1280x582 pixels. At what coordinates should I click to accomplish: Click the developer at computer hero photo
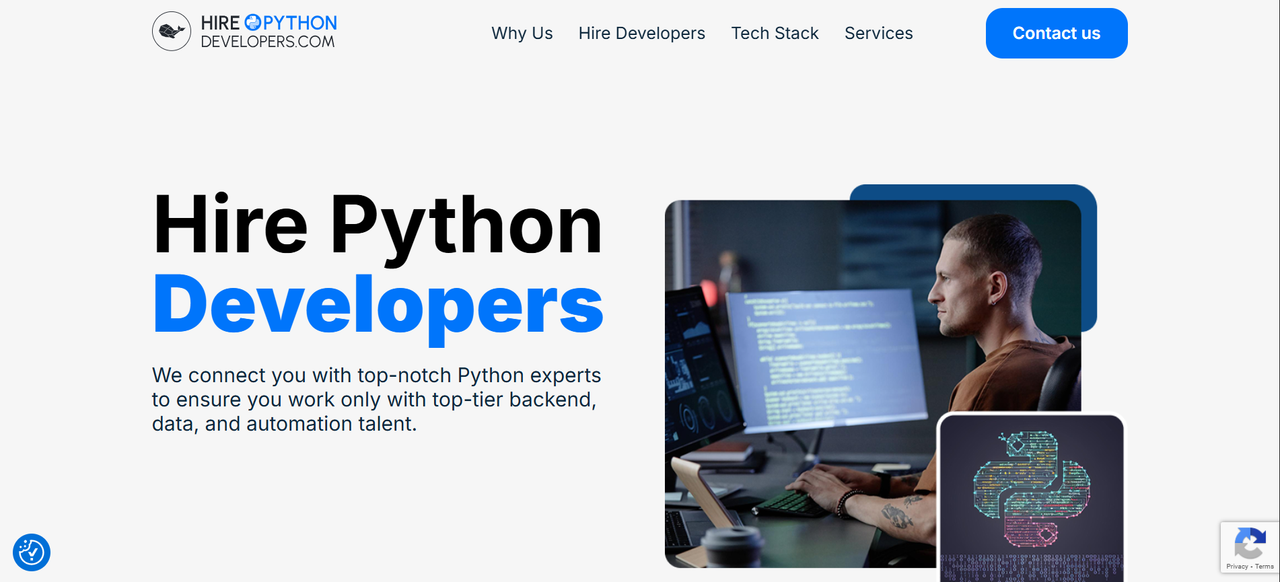coord(873,384)
